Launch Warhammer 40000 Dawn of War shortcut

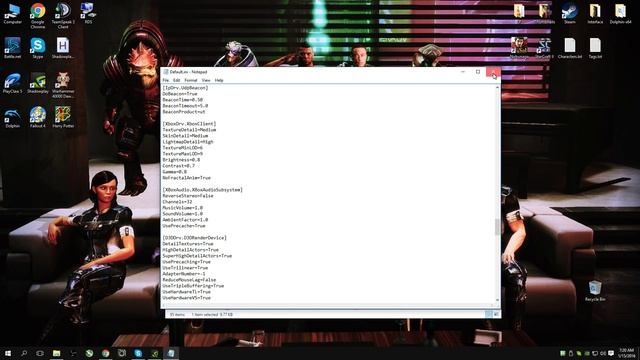(x=63, y=85)
